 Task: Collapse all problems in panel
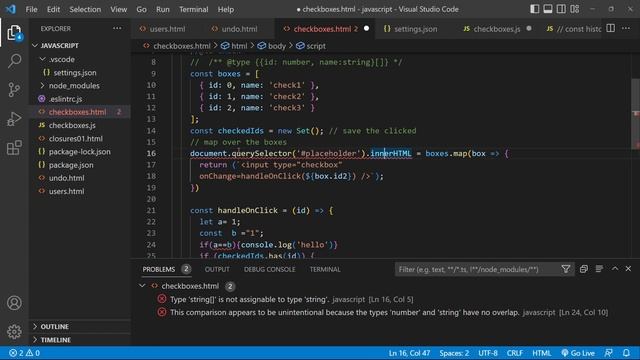point(584,269)
